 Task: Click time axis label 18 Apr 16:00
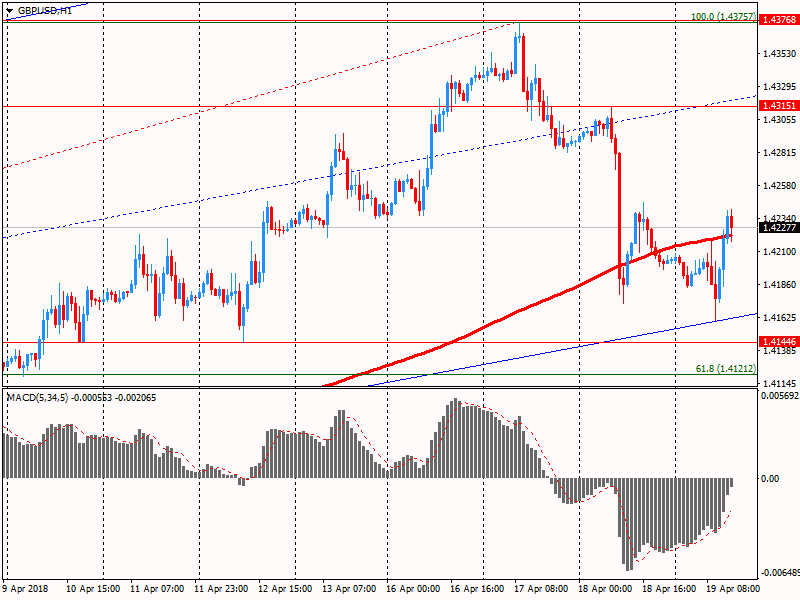click(x=669, y=588)
